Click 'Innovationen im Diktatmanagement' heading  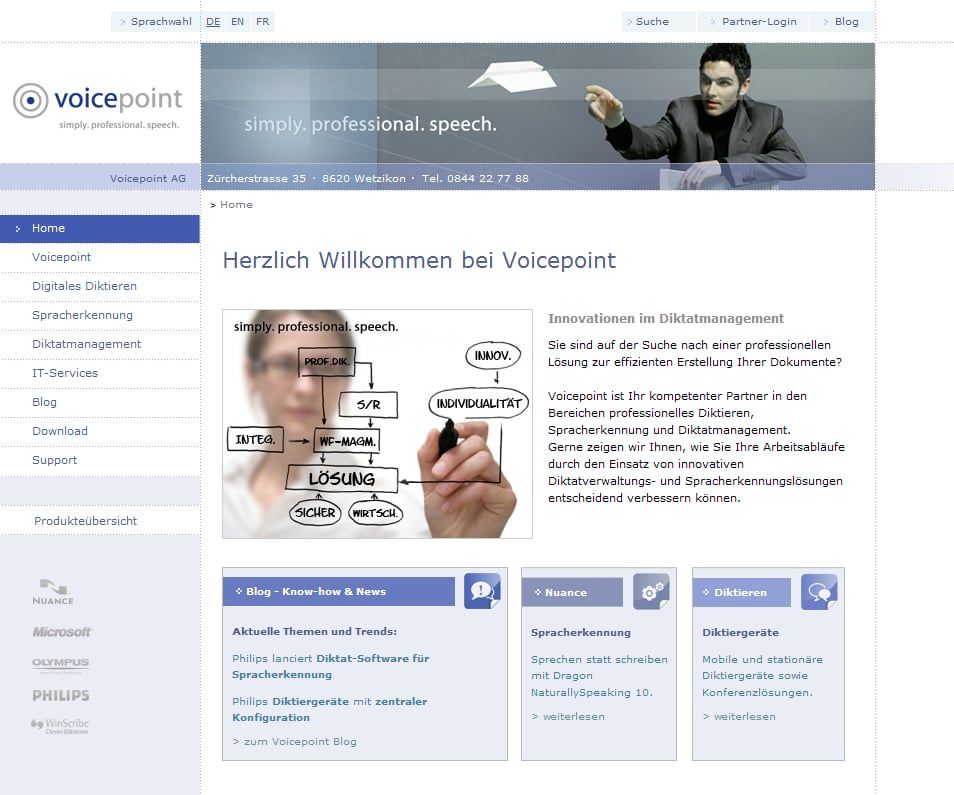pyautogui.click(x=666, y=318)
